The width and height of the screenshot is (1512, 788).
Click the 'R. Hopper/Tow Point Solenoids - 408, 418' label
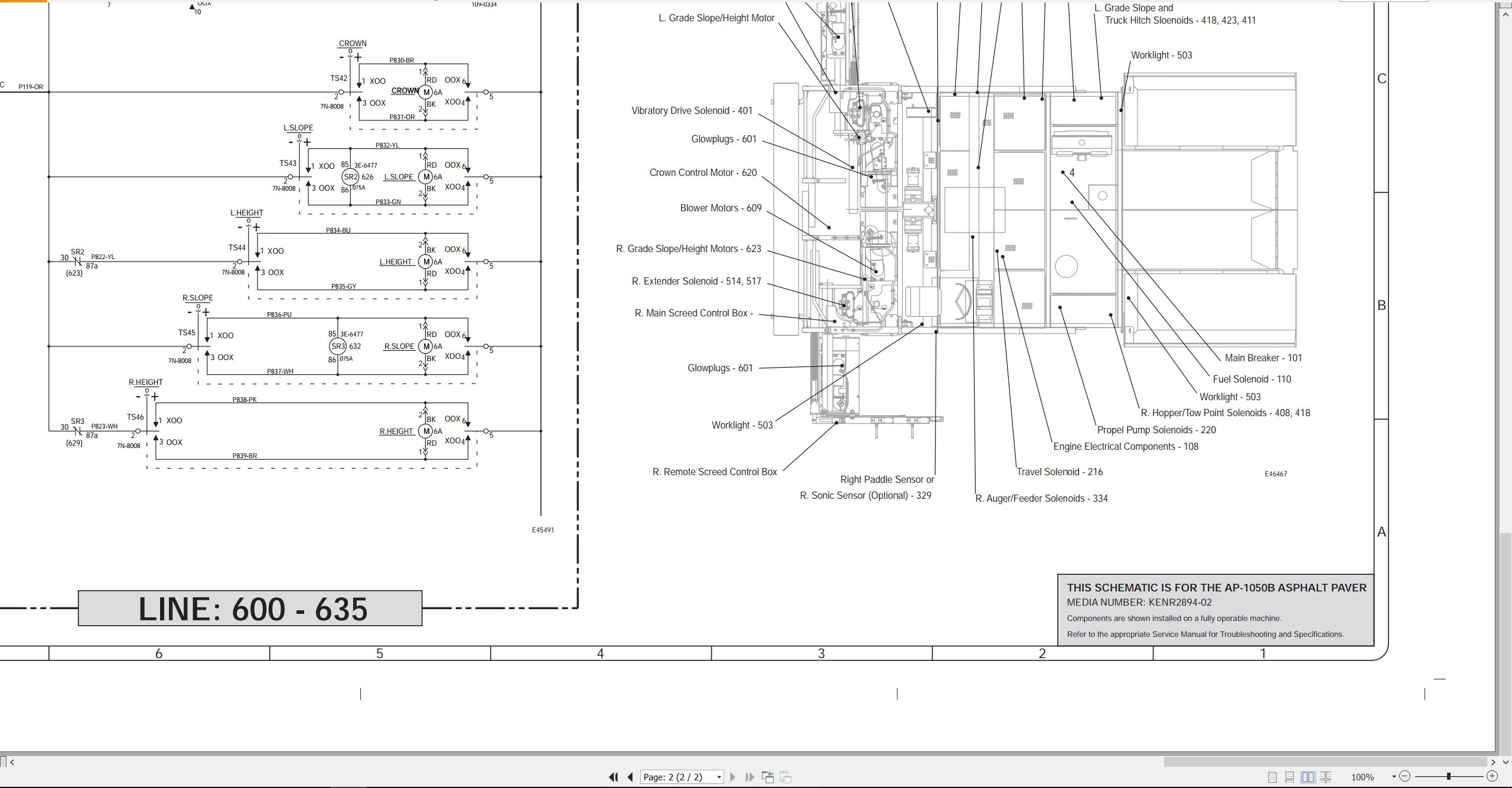1225,413
